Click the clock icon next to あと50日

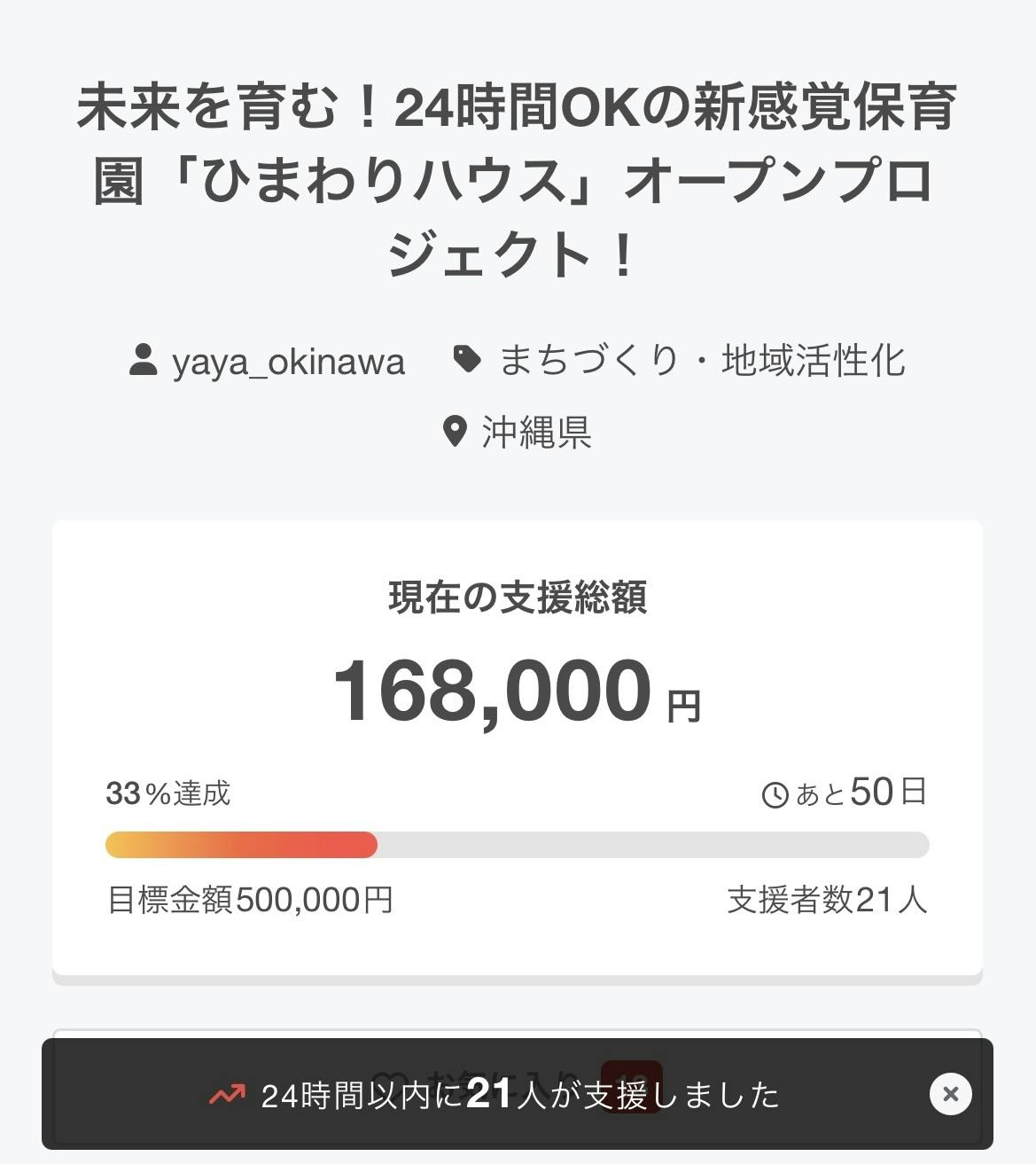coord(775,794)
